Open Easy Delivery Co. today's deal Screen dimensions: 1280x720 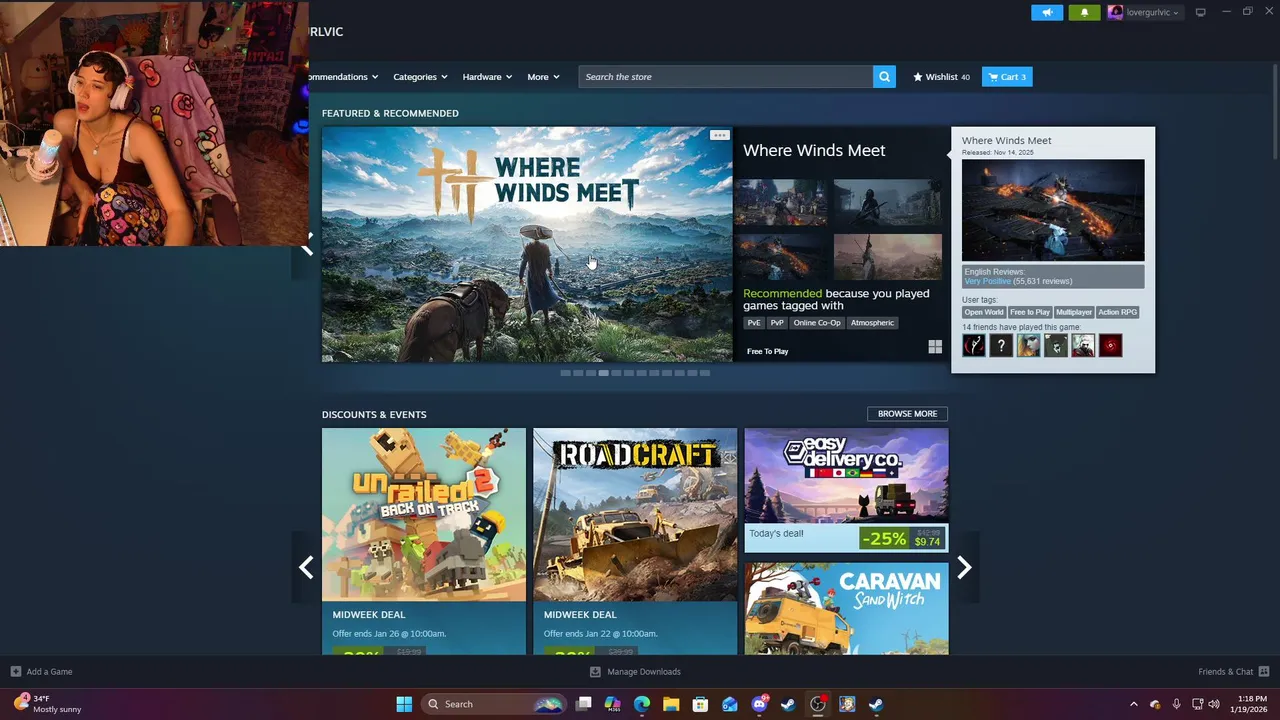tap(846, 490)
